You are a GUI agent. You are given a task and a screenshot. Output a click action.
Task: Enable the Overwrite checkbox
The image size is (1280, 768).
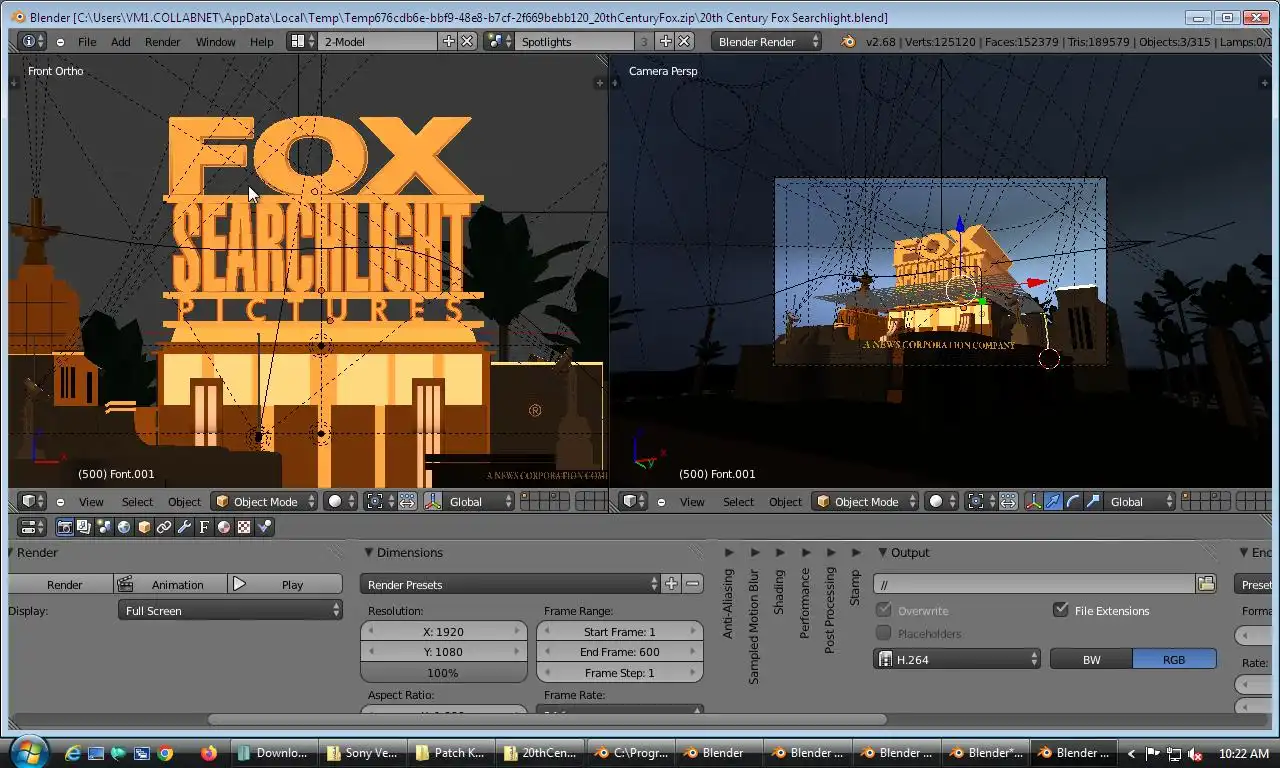pyautogui.click(x=883, y=610)
